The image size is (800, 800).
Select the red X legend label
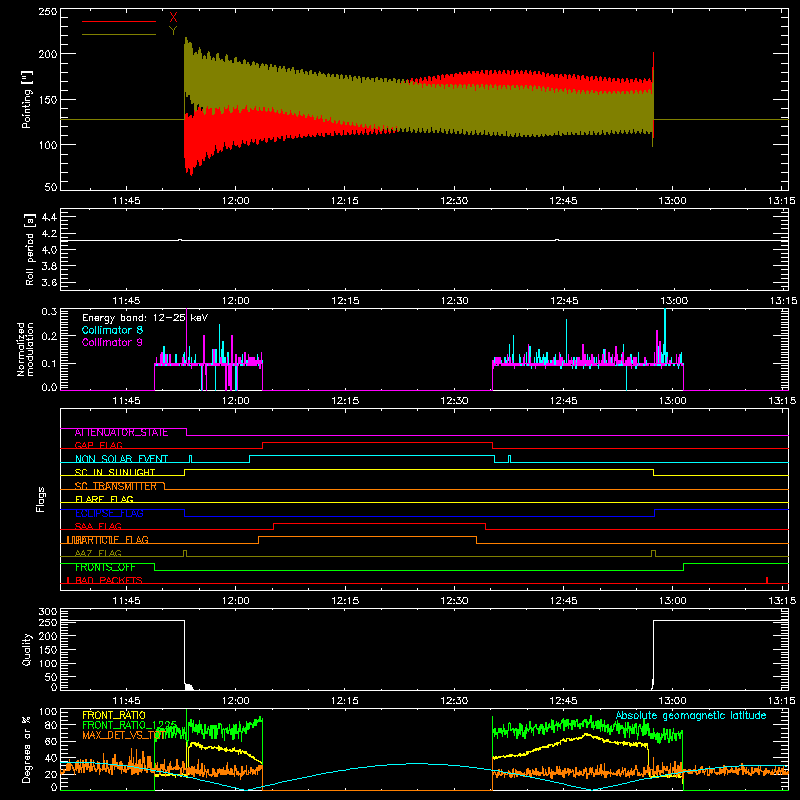click(x=173, y=18)
